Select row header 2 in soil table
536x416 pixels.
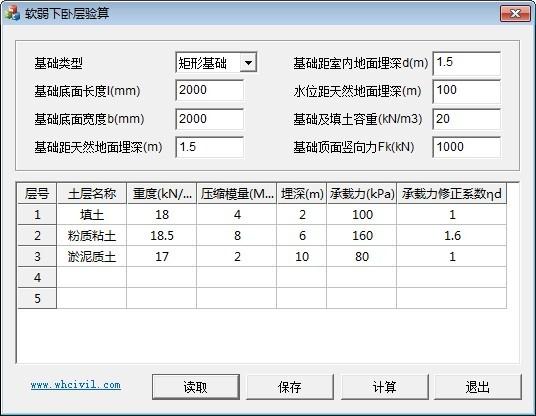pos(37,236)
